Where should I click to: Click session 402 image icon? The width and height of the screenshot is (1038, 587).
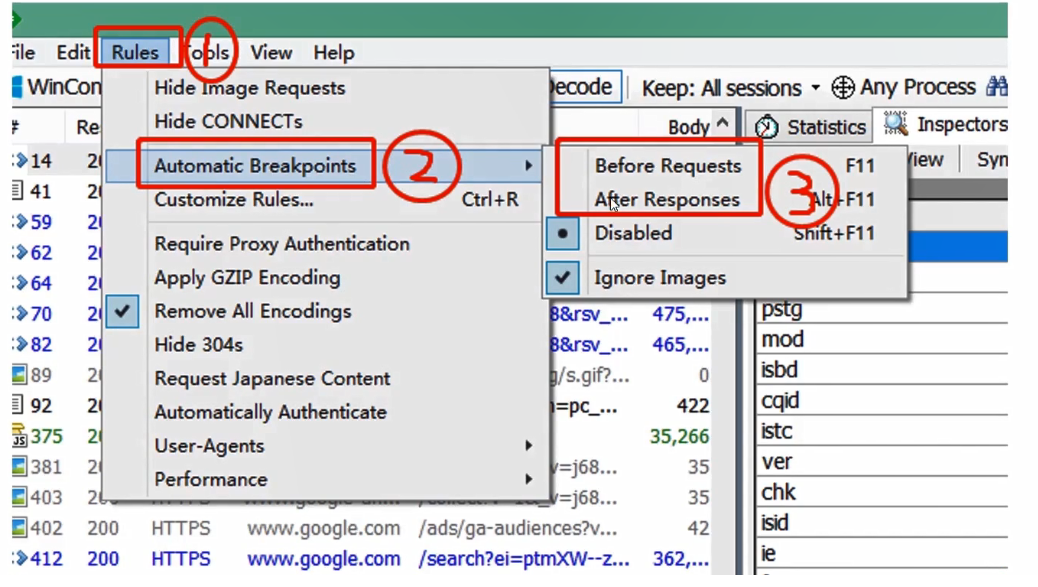point(20,528)
